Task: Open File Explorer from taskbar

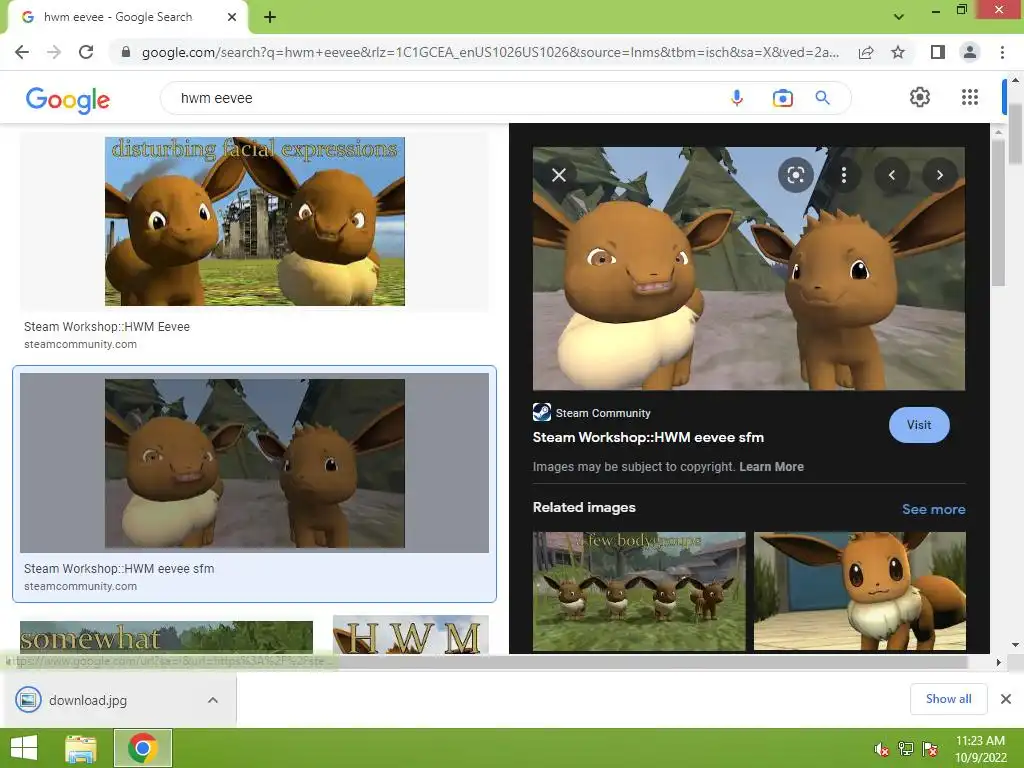Action: (x=81, y=748)
